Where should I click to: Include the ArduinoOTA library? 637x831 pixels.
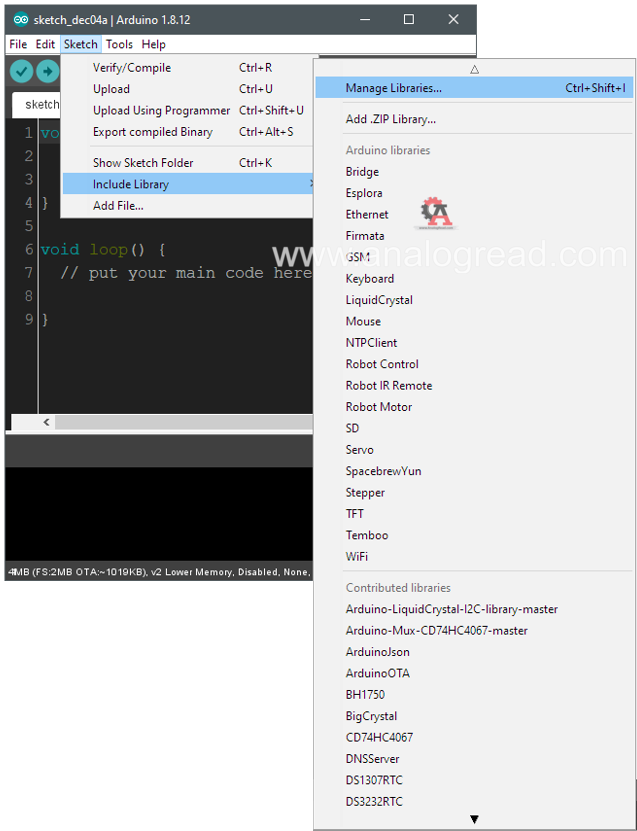pyautogui.click(x=474, y=673)
